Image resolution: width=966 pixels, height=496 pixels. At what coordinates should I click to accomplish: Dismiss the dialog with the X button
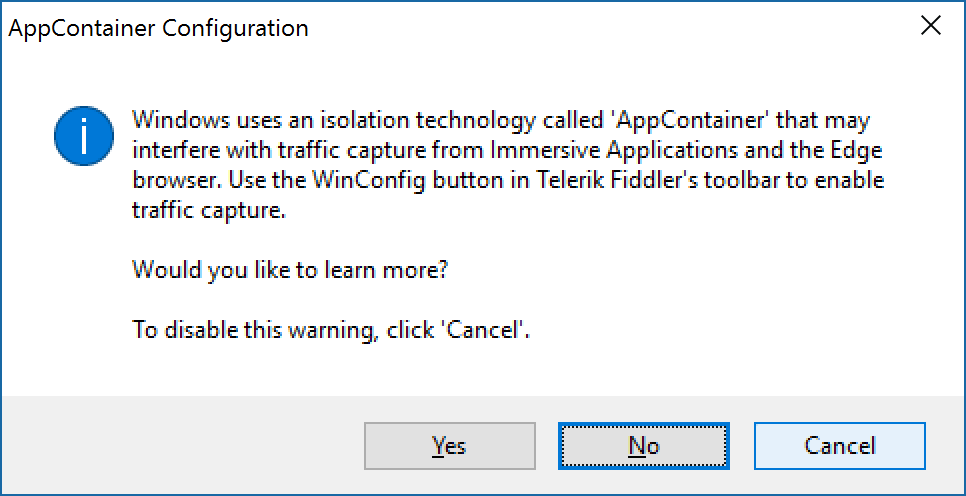pyautogui.click(x=930, y=27)
